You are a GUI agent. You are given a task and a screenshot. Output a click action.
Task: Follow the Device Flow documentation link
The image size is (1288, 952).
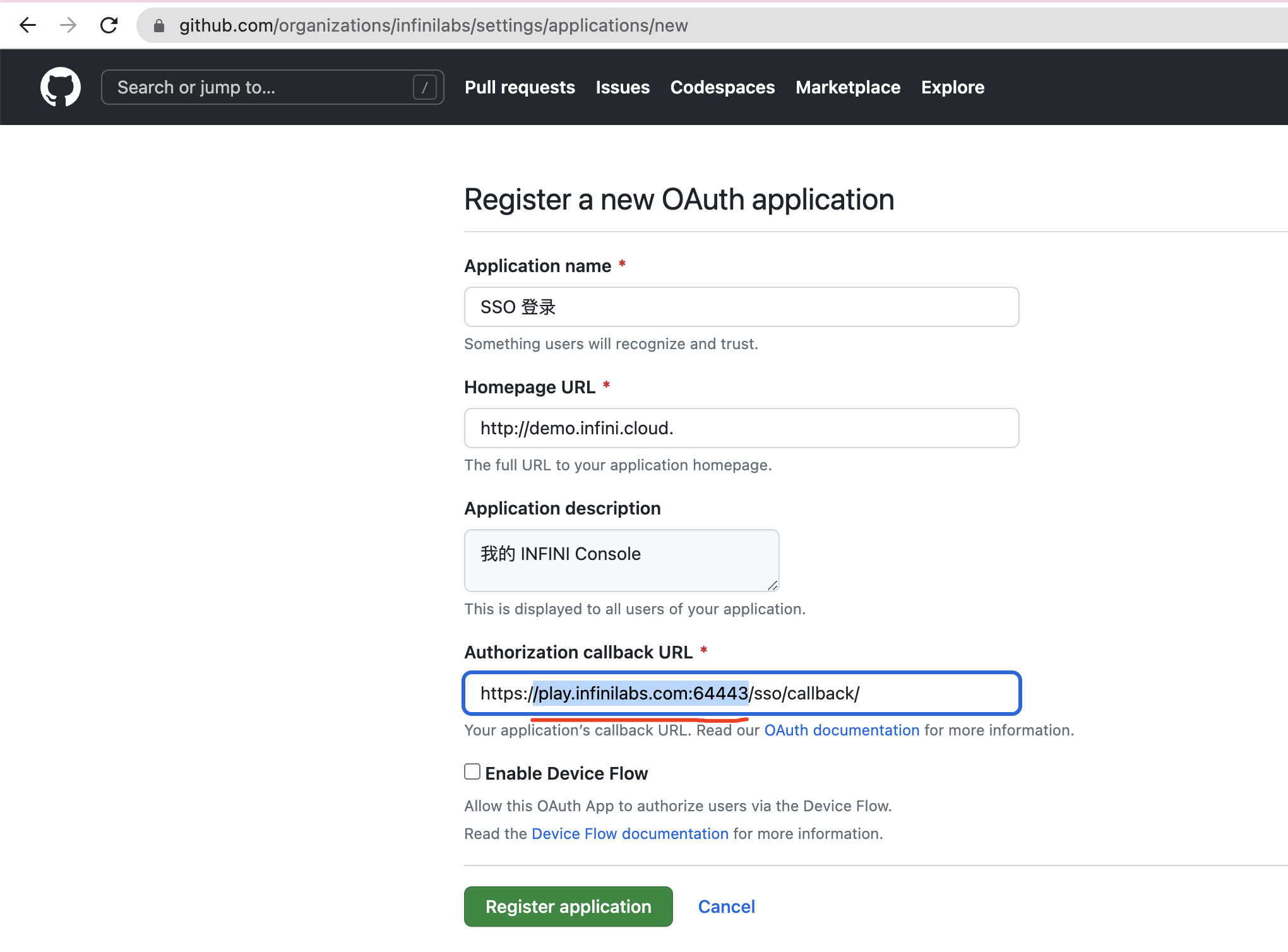(629, 833)
